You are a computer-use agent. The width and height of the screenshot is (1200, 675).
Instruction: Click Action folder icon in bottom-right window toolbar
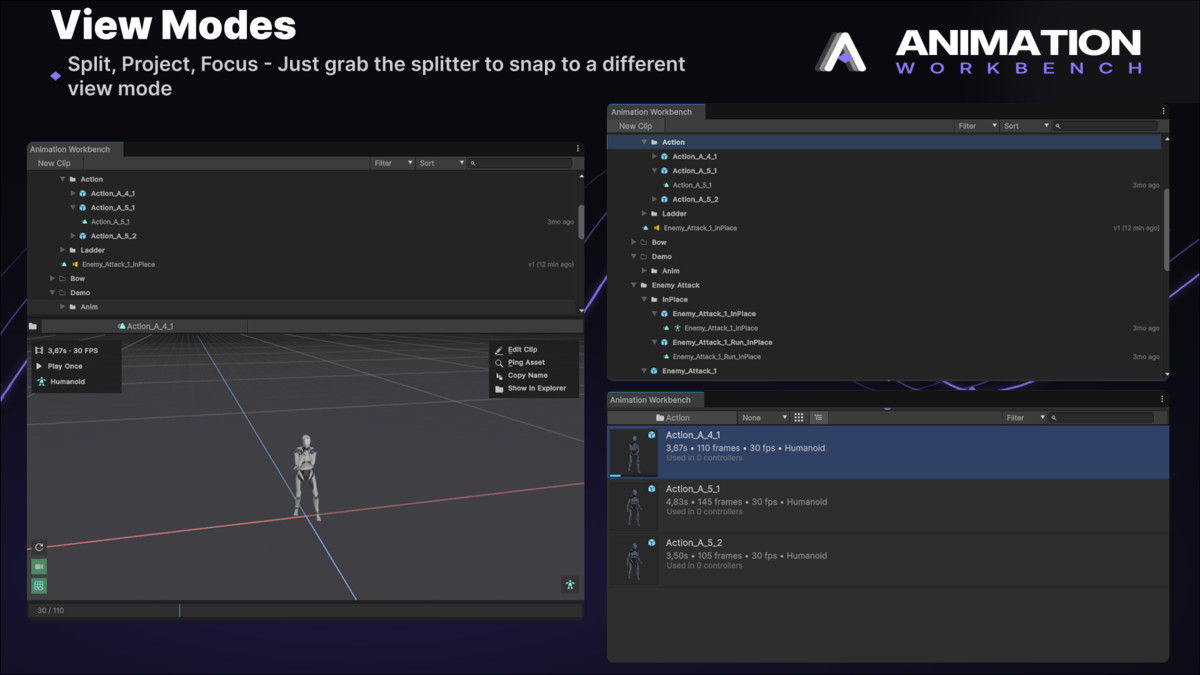(660, 418)
